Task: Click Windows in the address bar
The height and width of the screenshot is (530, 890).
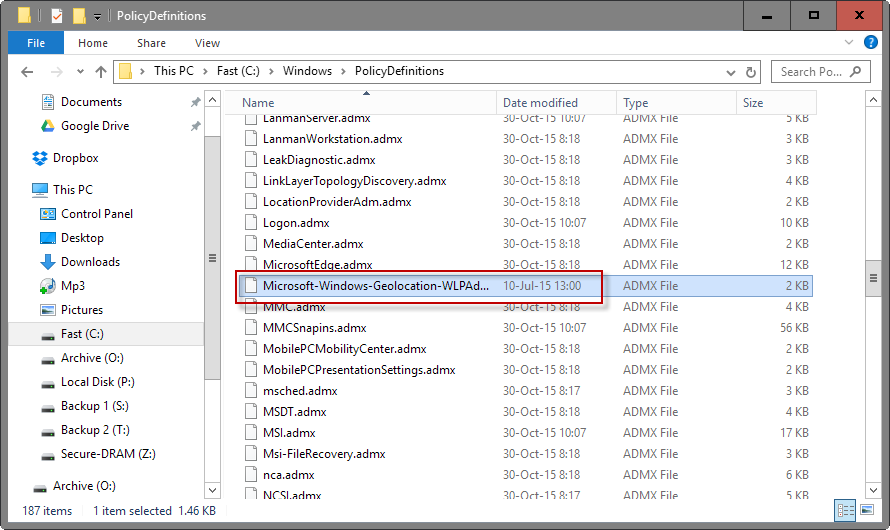Action: (x=307, y=71)
